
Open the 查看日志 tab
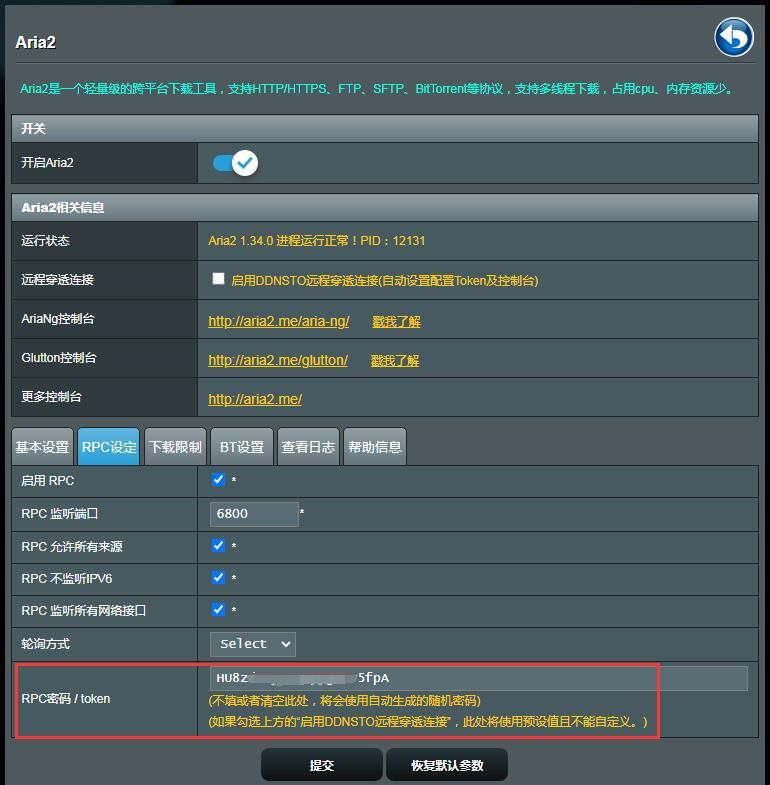coord(308,447)
